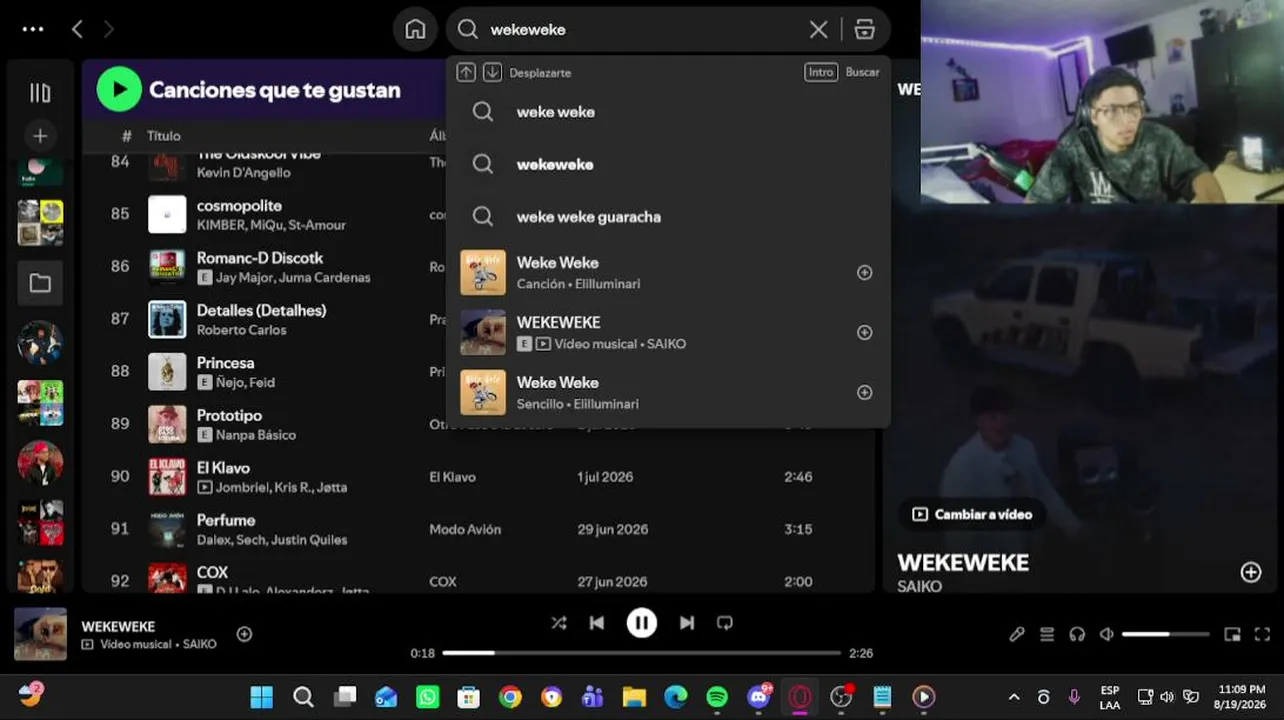
Task: Open SAIKO artist link in now-playing bar
Action: click(x=199, y=644)
